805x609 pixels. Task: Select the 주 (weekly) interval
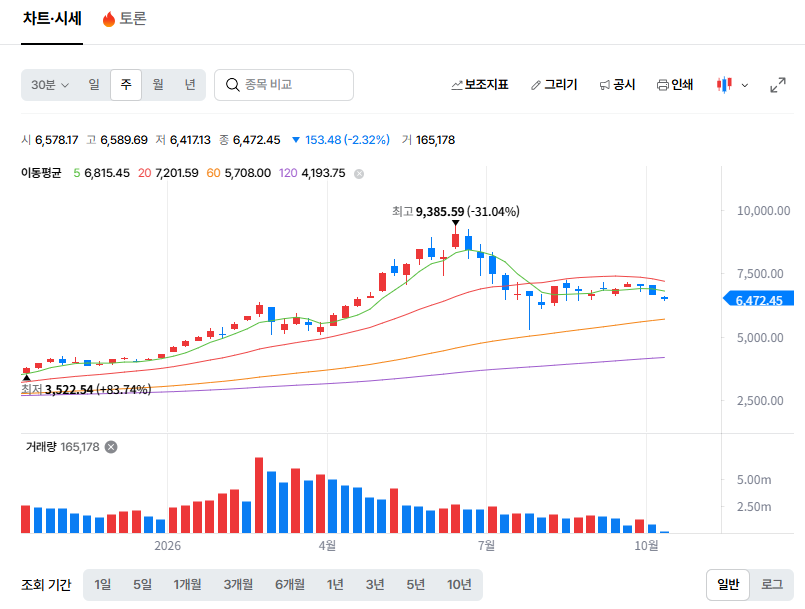(126, 85)
